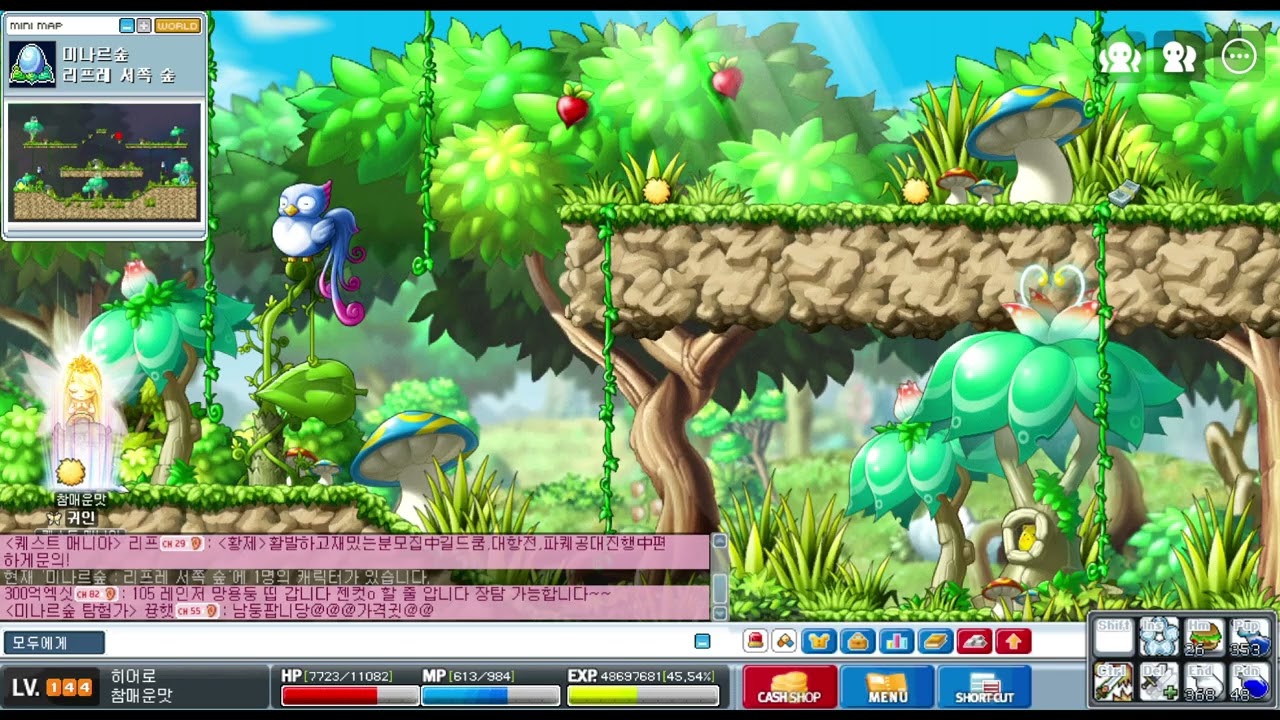
Task: Click the 미나르숲 region name in mini map
Action: pyautogui.click(x=96, y=54)
